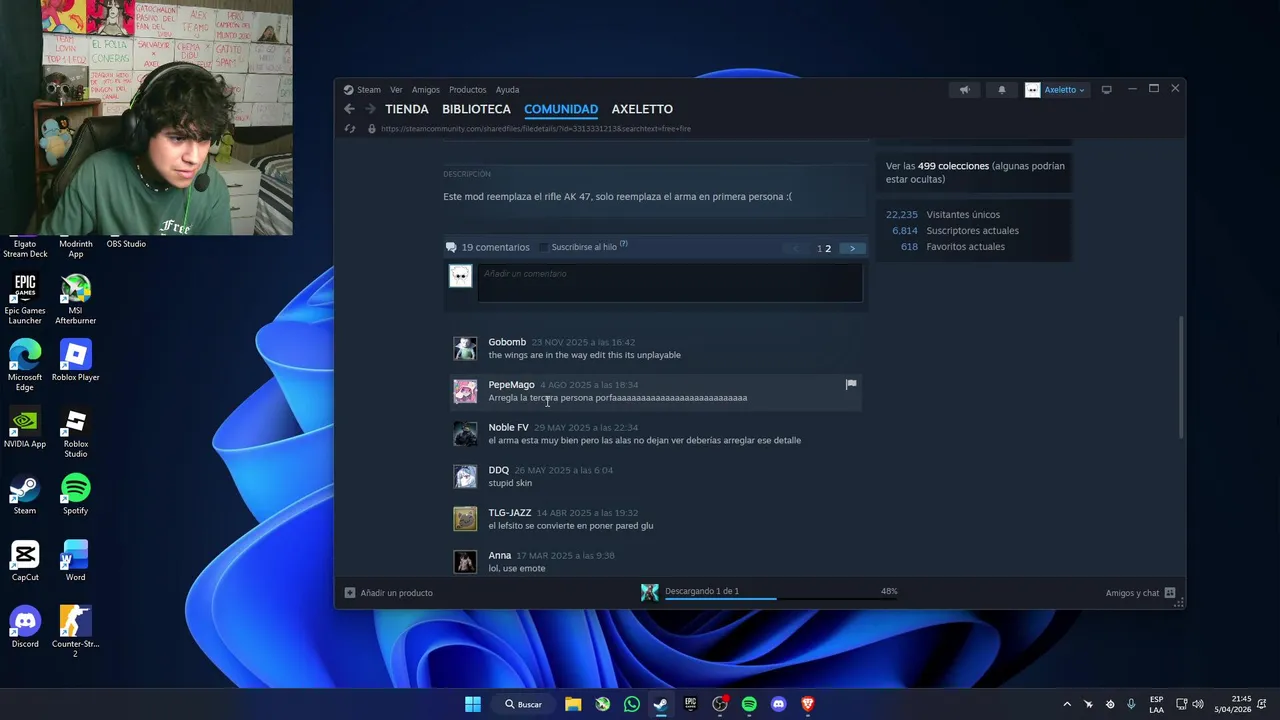Click Noble FV's avatar
This screenshot has height=720, width=1280.
pos(465,434)
